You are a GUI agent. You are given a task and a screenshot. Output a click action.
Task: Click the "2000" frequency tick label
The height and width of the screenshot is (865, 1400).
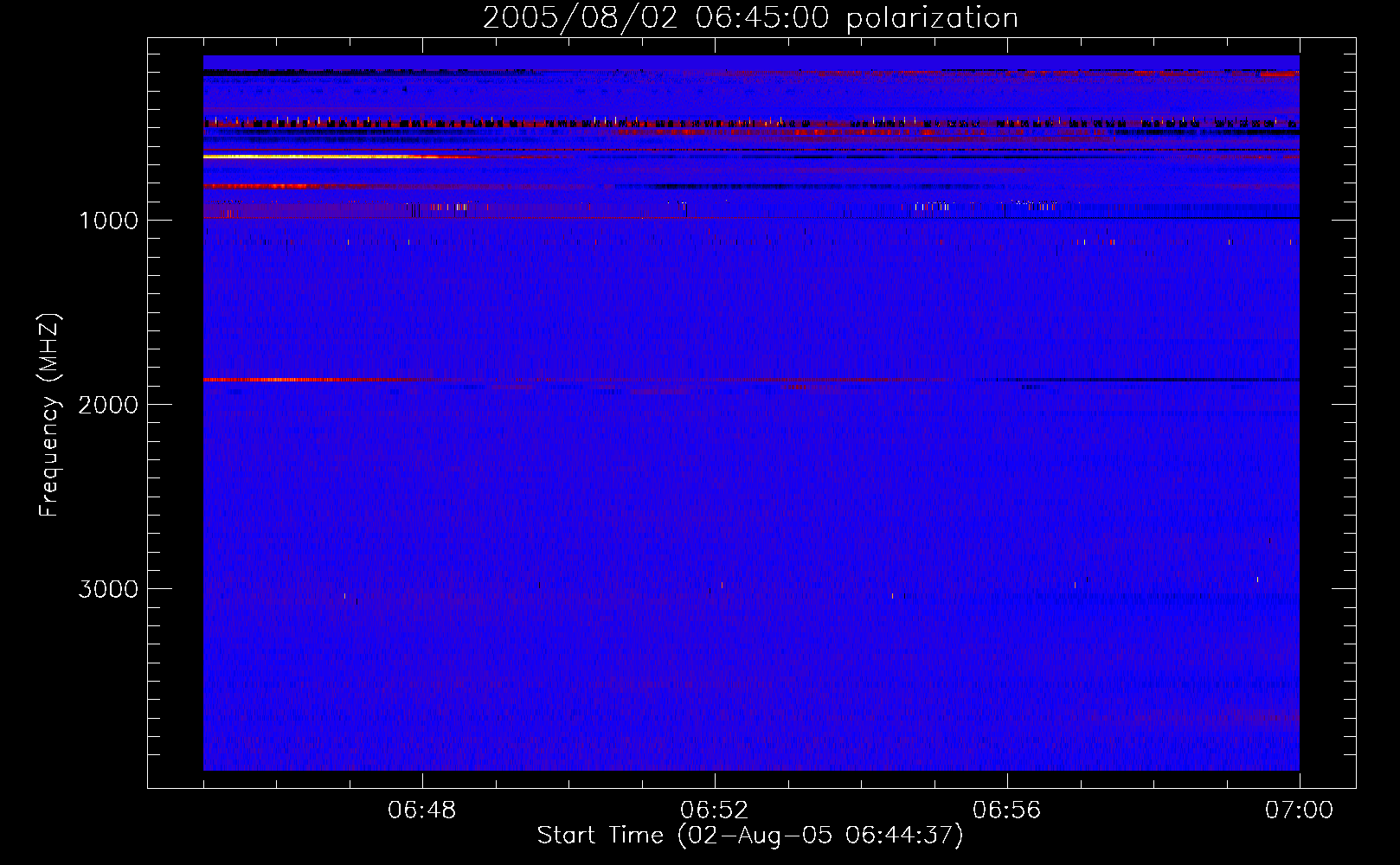tap(108, 405)
